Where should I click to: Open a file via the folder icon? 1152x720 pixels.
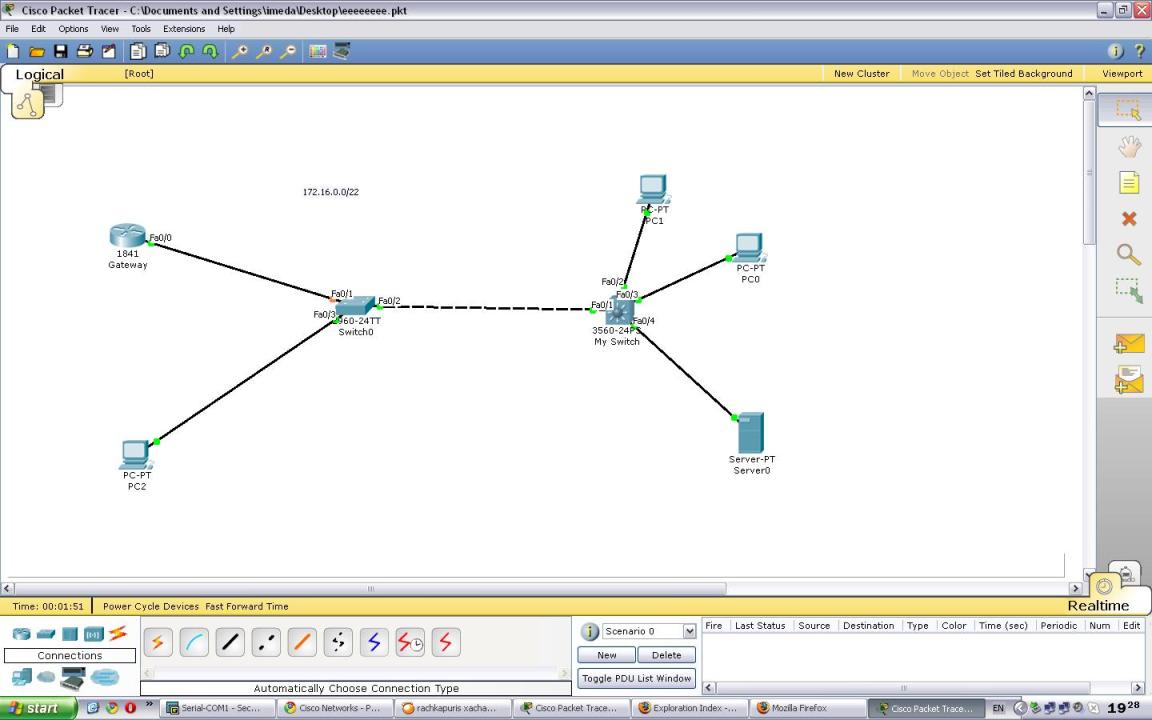37,51
